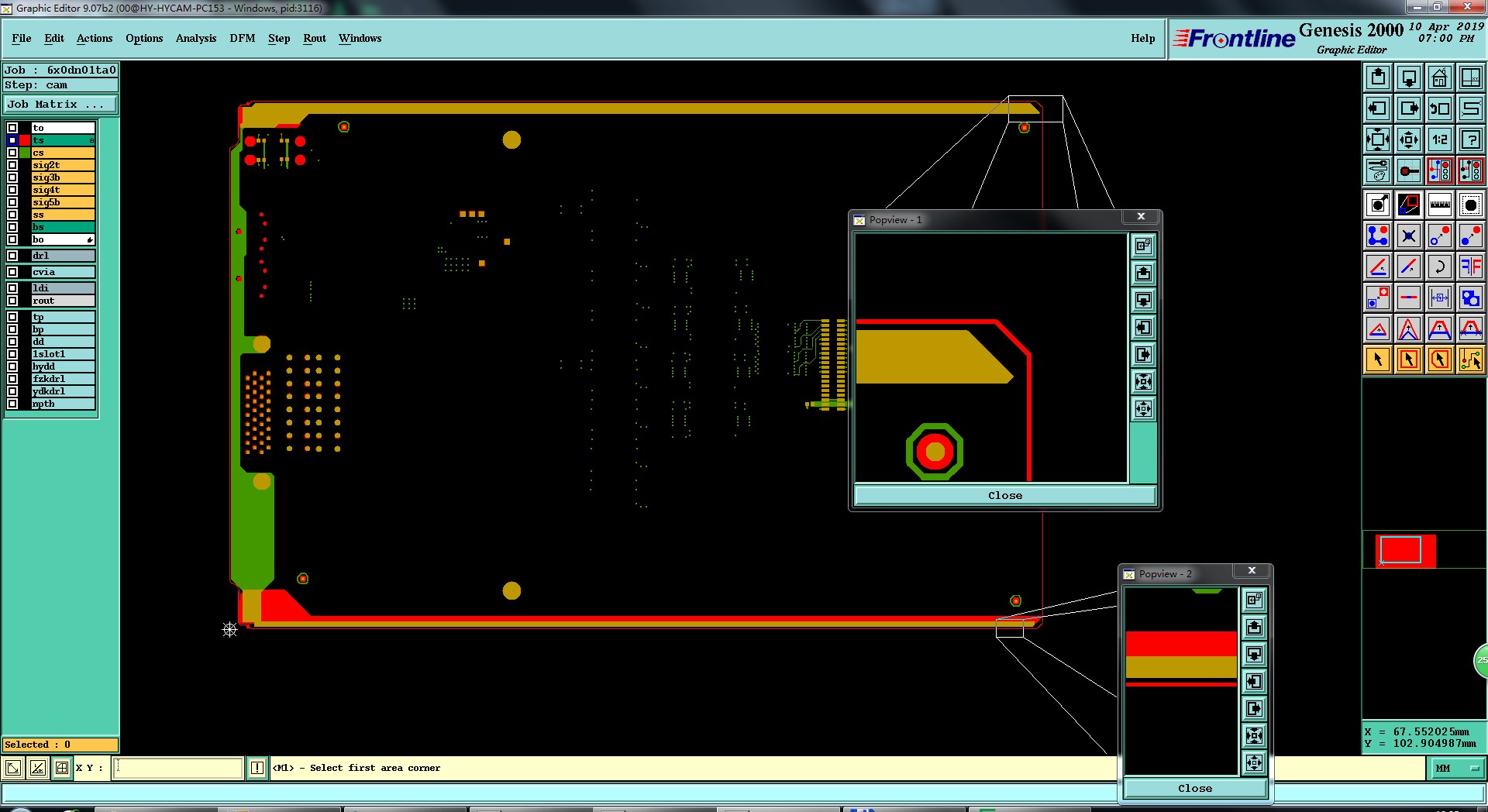Select the net select tool
The width and height of the screenshot is (1488, 812).
click(1471, 360)
